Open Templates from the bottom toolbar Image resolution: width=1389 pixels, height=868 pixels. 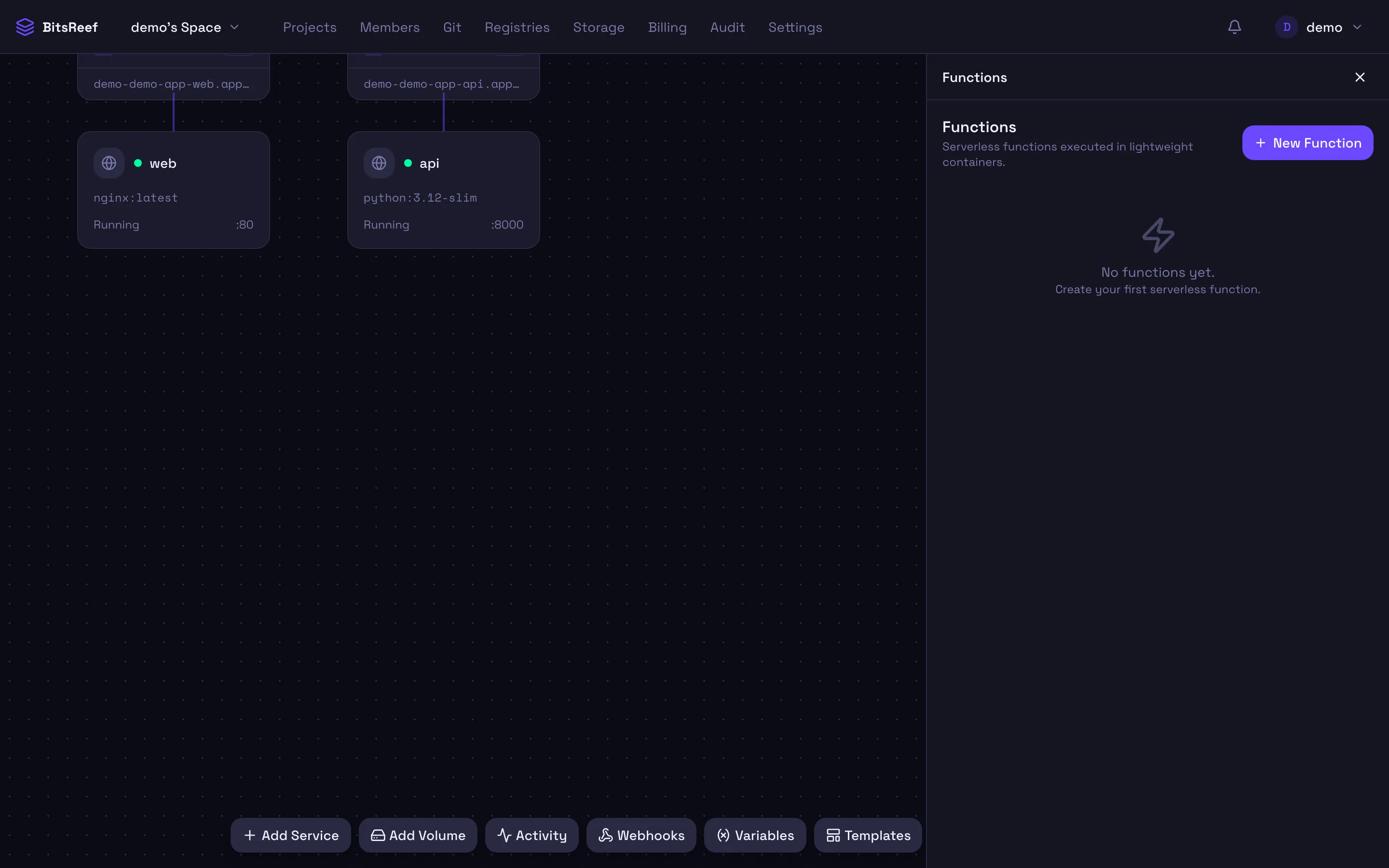tap(868, 835)
